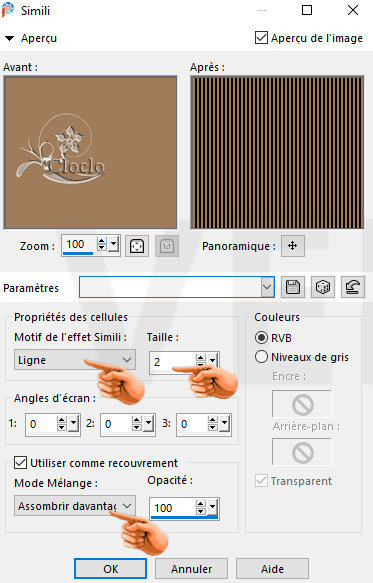Toggle the Aperçu de l'image checkbox
Viewport: 373px width, 583px height.
261,38
